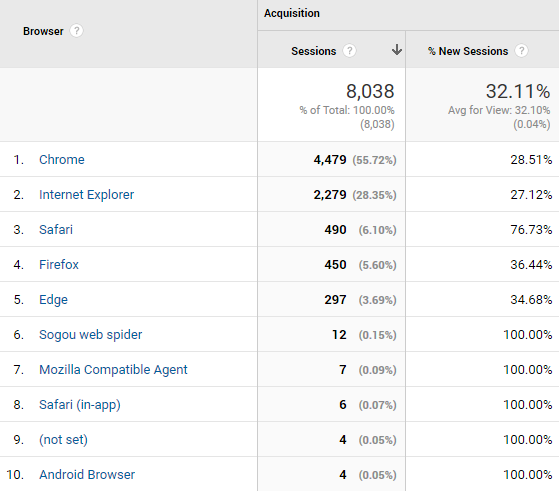The image size is (559, 491).
Task: Select Edge sessions value 297
Action: coord(335,300)
